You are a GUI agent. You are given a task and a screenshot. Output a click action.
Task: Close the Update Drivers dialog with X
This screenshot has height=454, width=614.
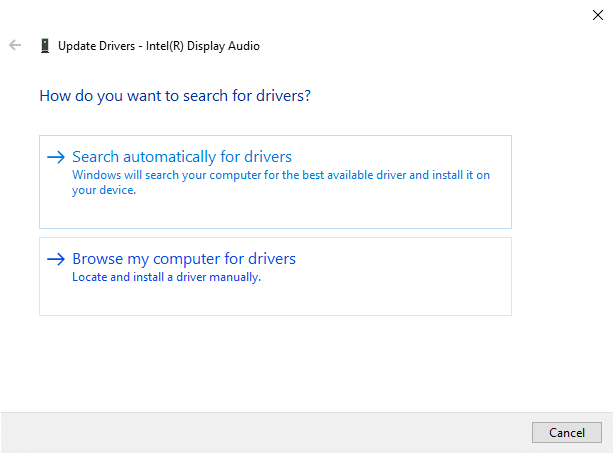[597, 15]
